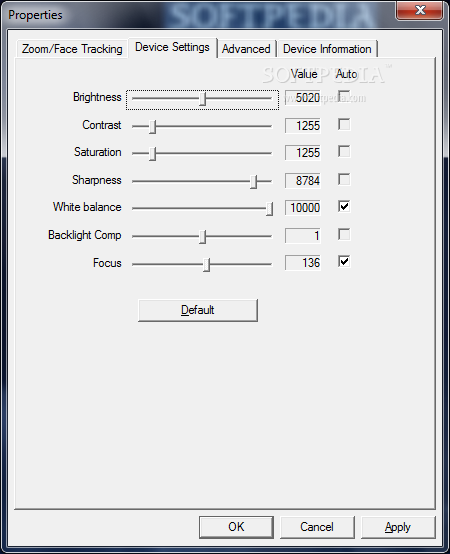Click the Brightness value field 5020
The width and height of the screenshot is (450, 554).
pyautogui.click(x=303, y=98)
